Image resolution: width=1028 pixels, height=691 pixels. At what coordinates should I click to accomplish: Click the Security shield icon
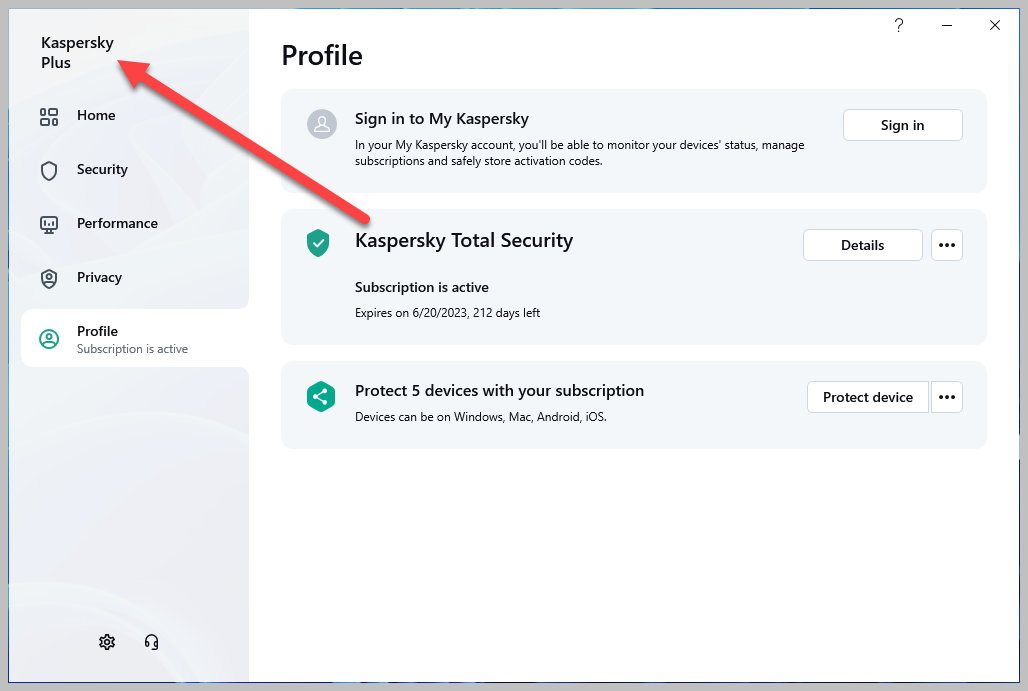point(49,171)
